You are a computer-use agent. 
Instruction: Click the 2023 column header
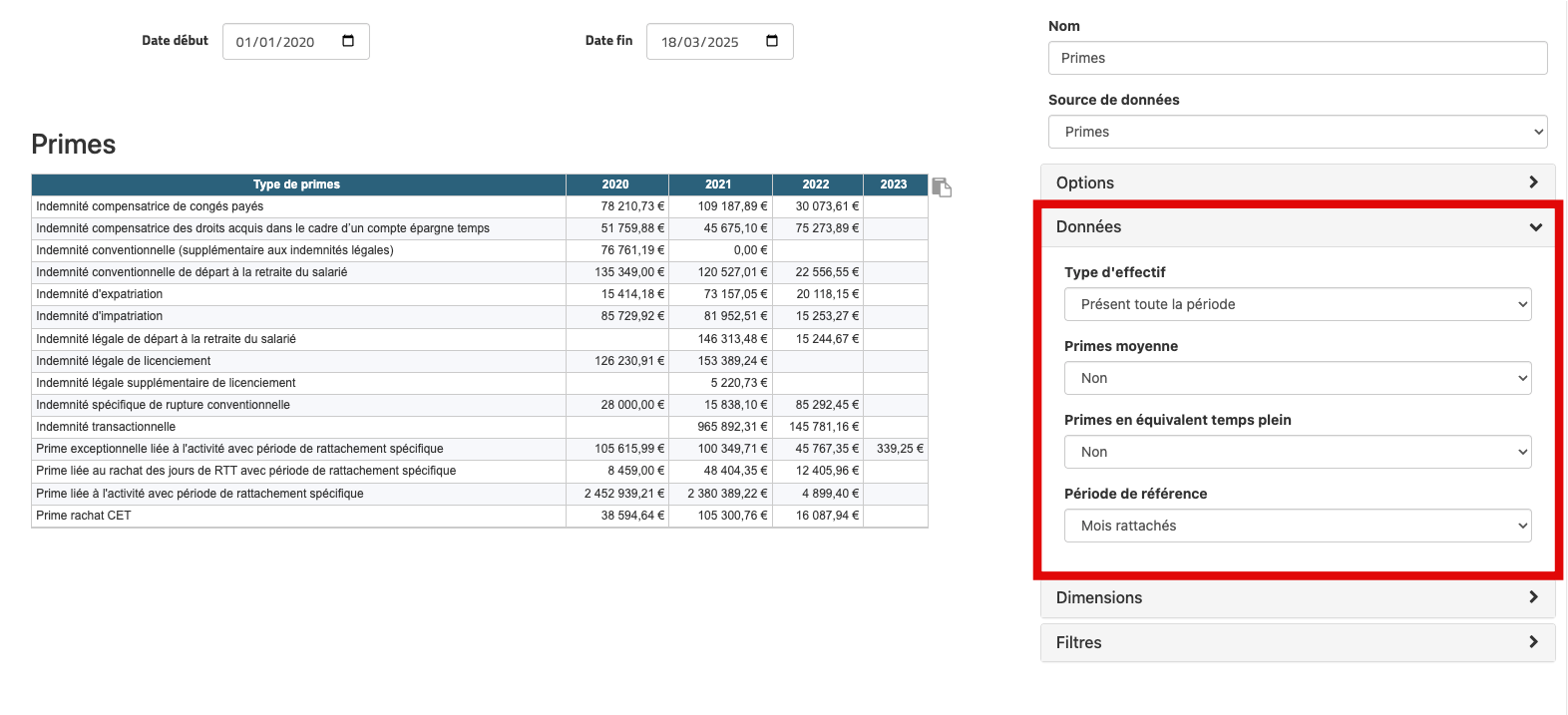895,184
